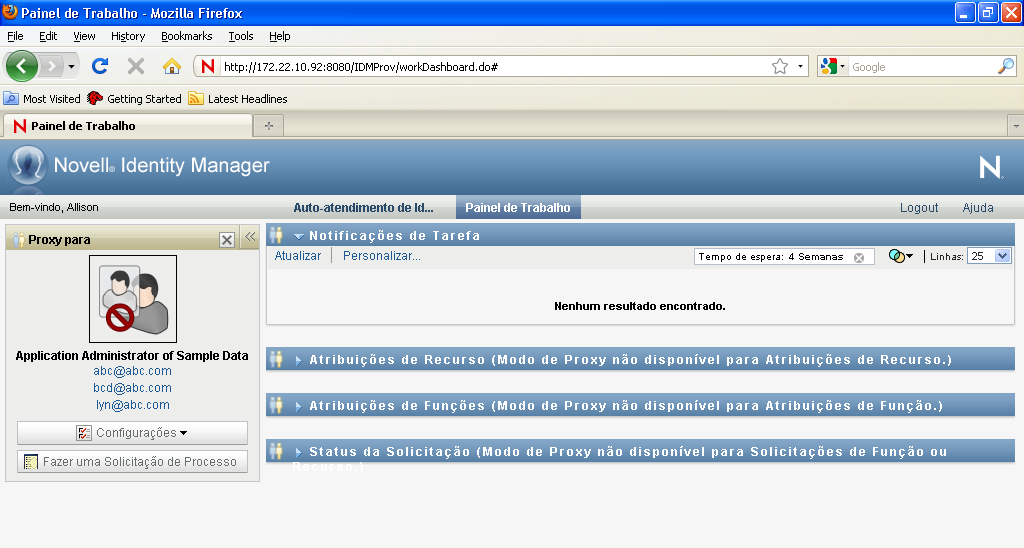Expand Atribuições de Recurso section
This screenshot has width=1024, height=548.
298,360
